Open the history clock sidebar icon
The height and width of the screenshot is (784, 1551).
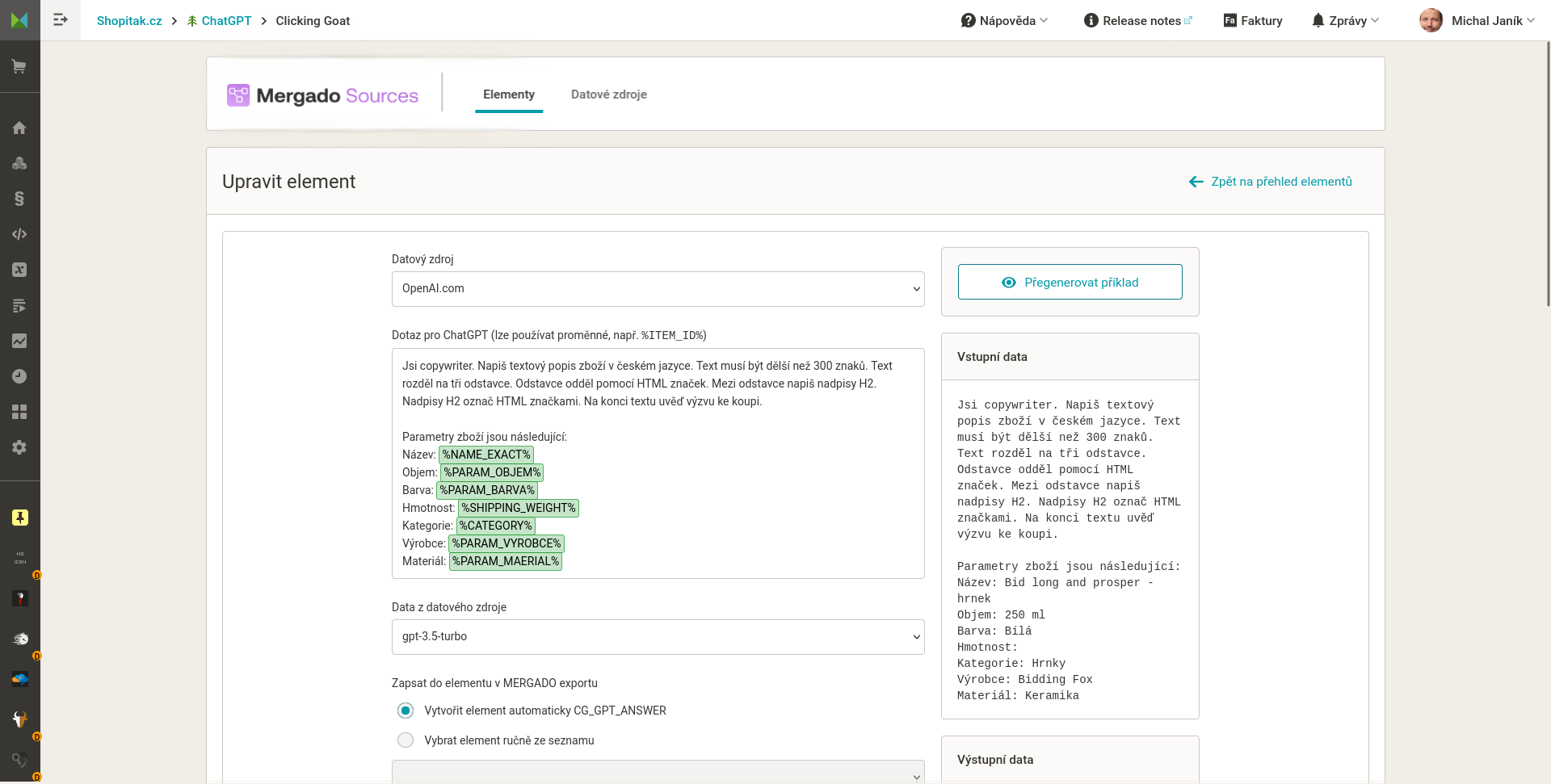click(19, 376)
